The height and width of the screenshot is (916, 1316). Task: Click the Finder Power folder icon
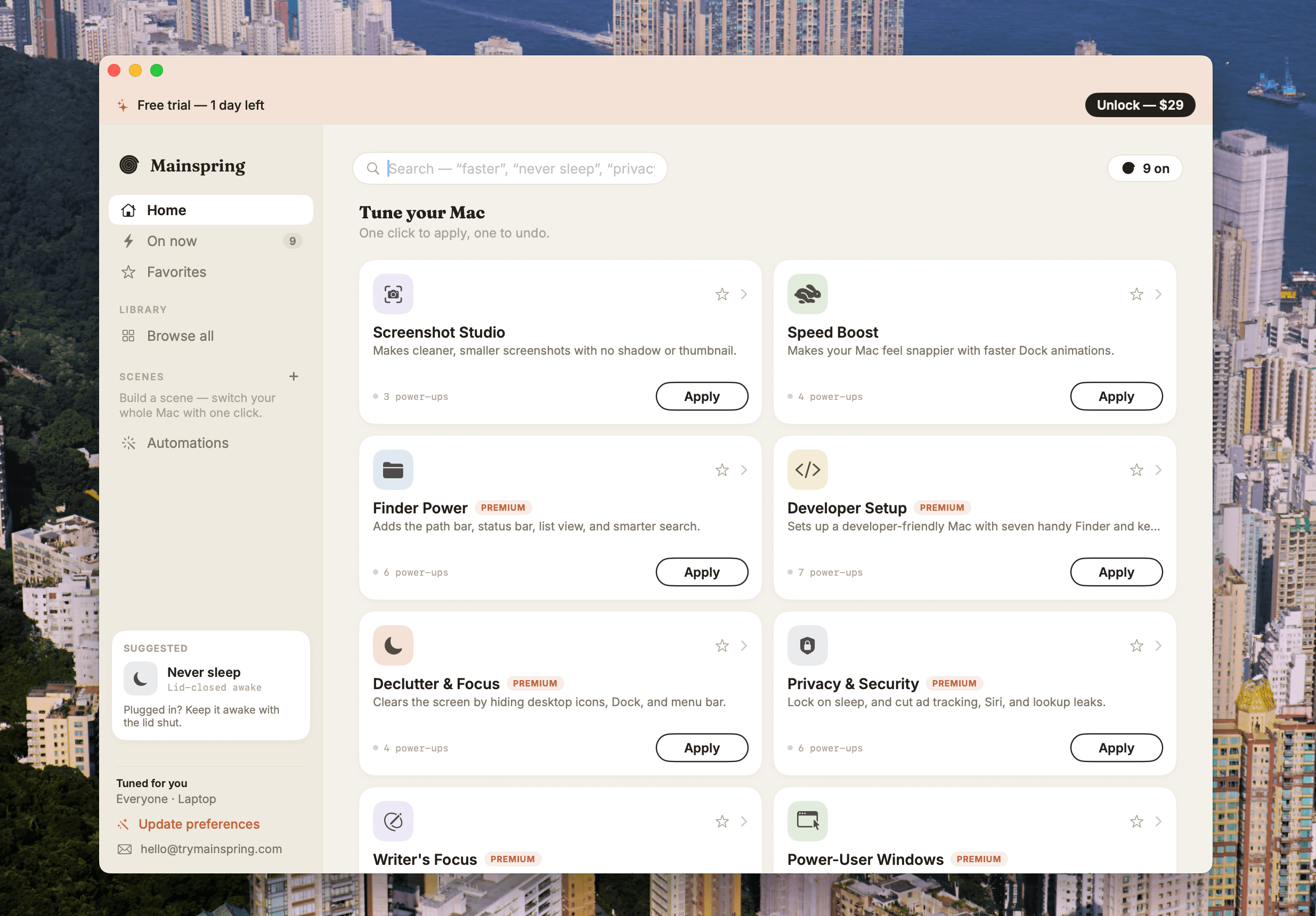(x=393, y=470)
